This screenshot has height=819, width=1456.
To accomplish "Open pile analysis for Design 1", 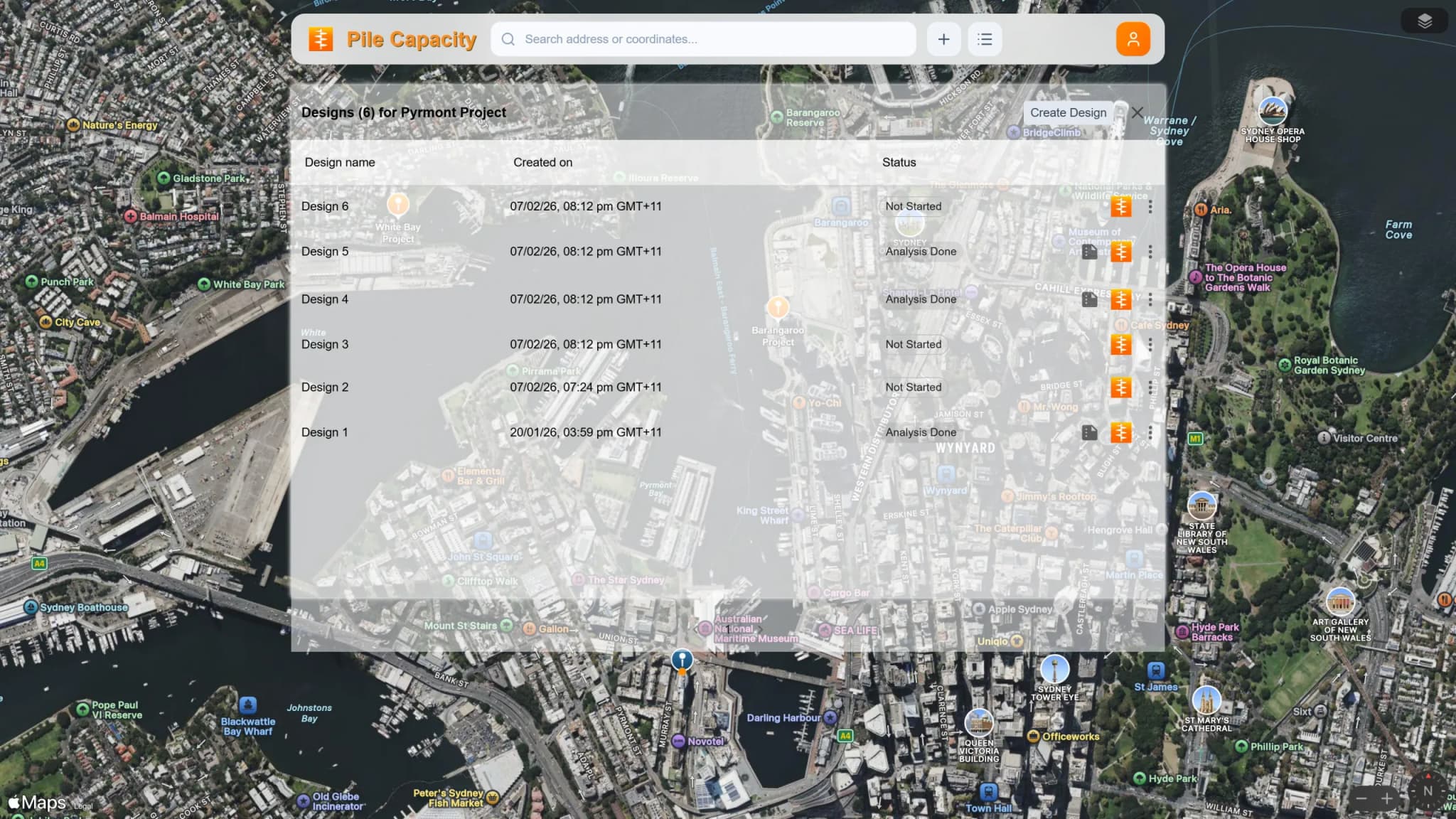I will [x=1121, y=432].
